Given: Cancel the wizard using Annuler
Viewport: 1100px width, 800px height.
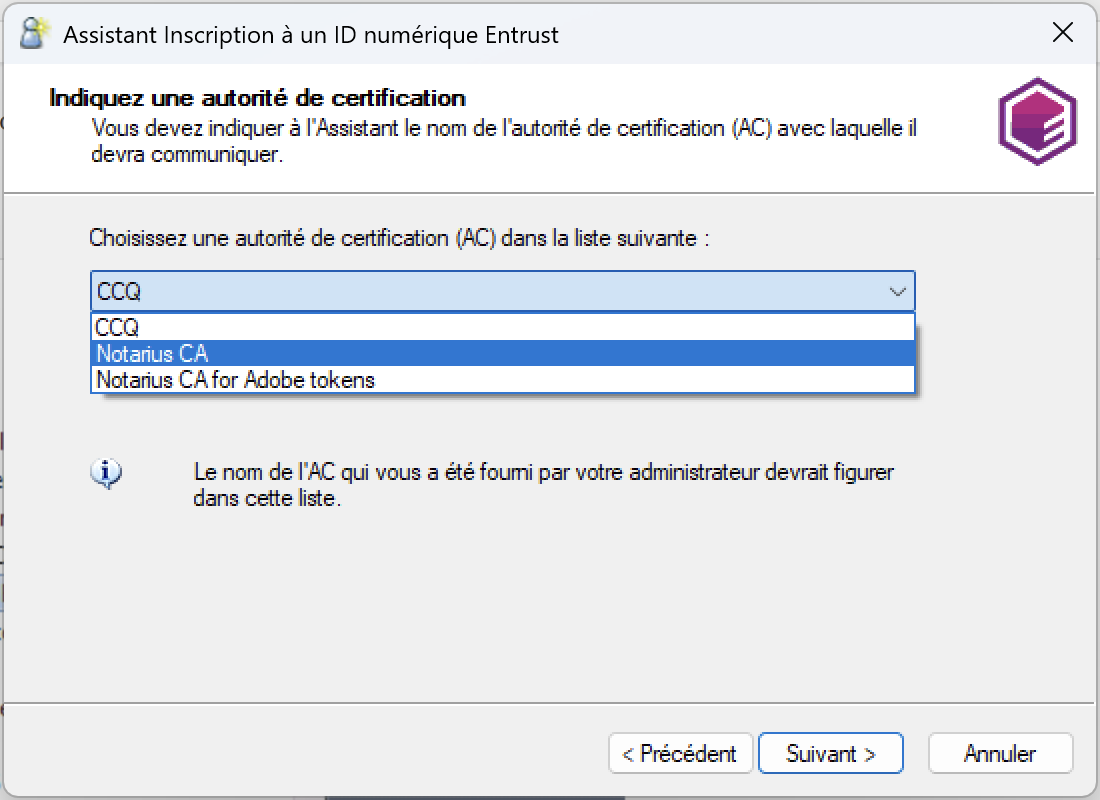Looking at the screenshot, I should click(x=1000, y=754).
